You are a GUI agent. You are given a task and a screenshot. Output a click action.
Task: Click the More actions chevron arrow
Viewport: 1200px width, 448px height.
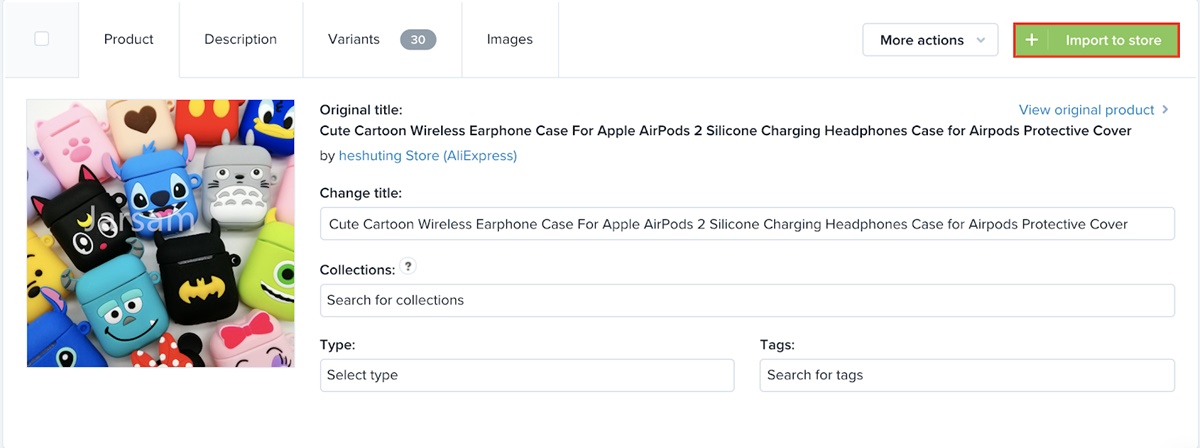coord(981,41)
